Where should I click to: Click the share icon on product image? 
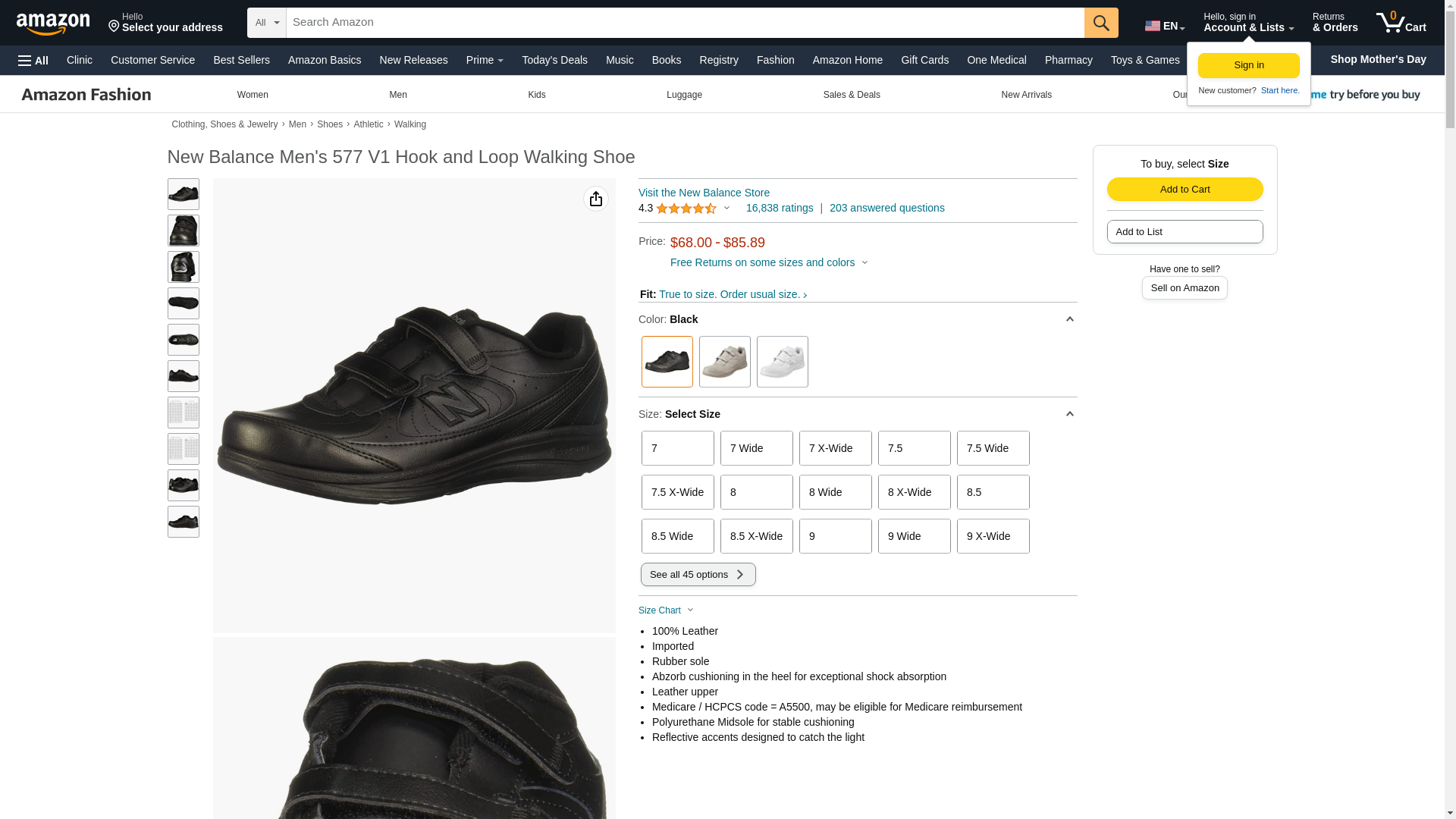pyautogui.click(x=595, y=199)
